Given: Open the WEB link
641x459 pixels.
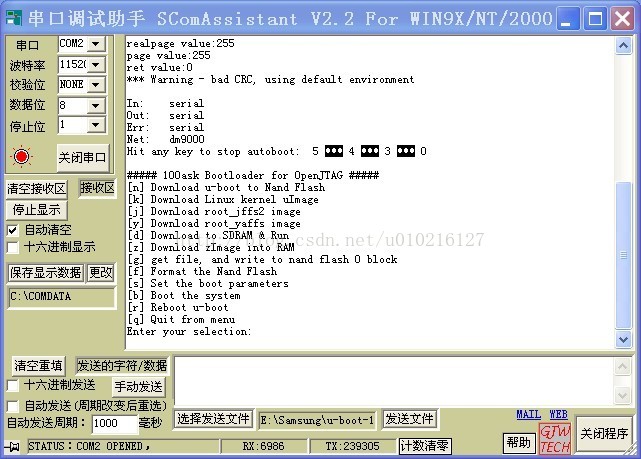Looking at the screenshot, I should 558,414.
